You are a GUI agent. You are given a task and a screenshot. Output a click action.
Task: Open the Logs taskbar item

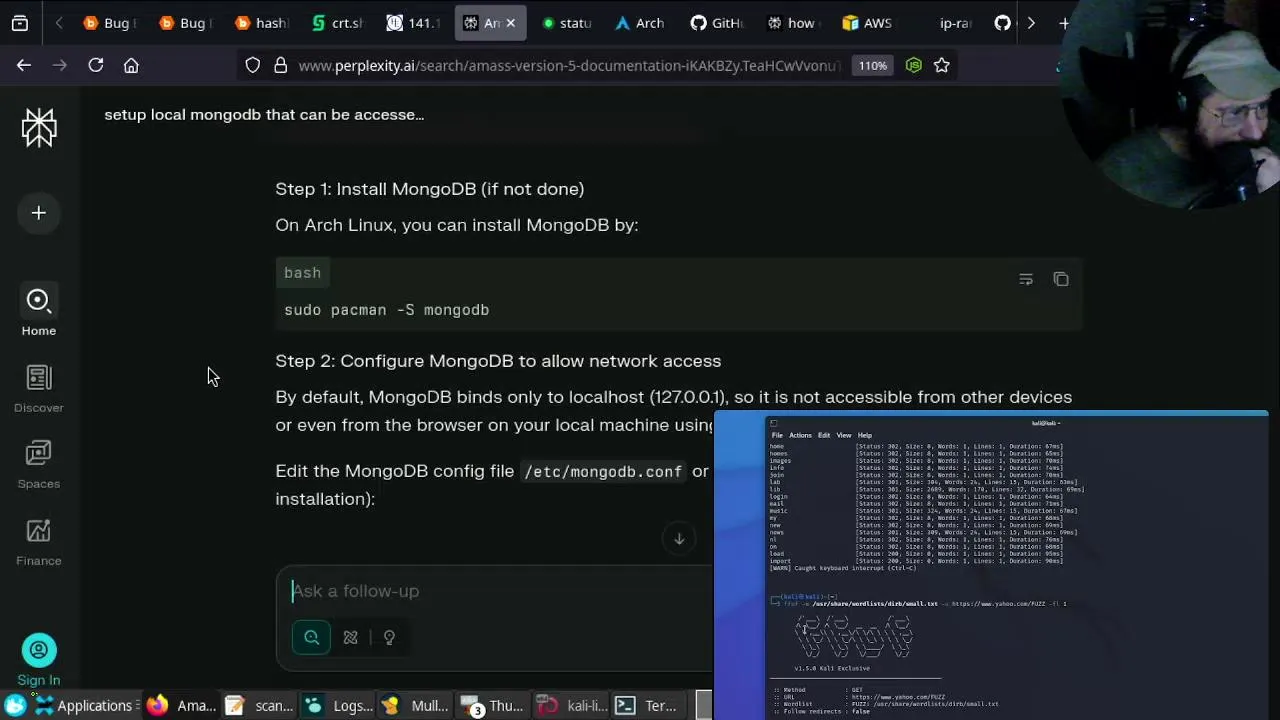tap(338, 706)
